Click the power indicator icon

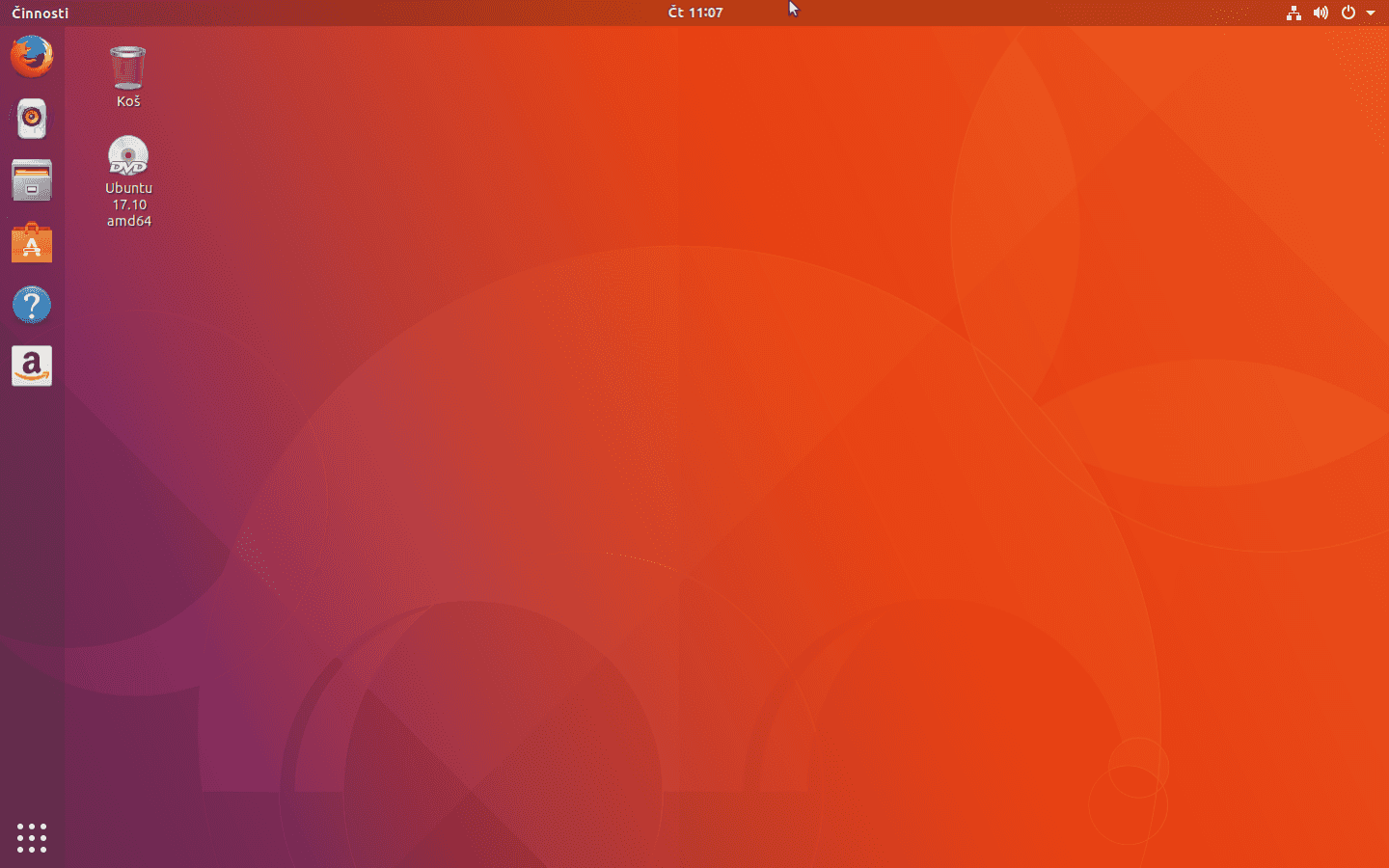click(x=1347, y=13)
